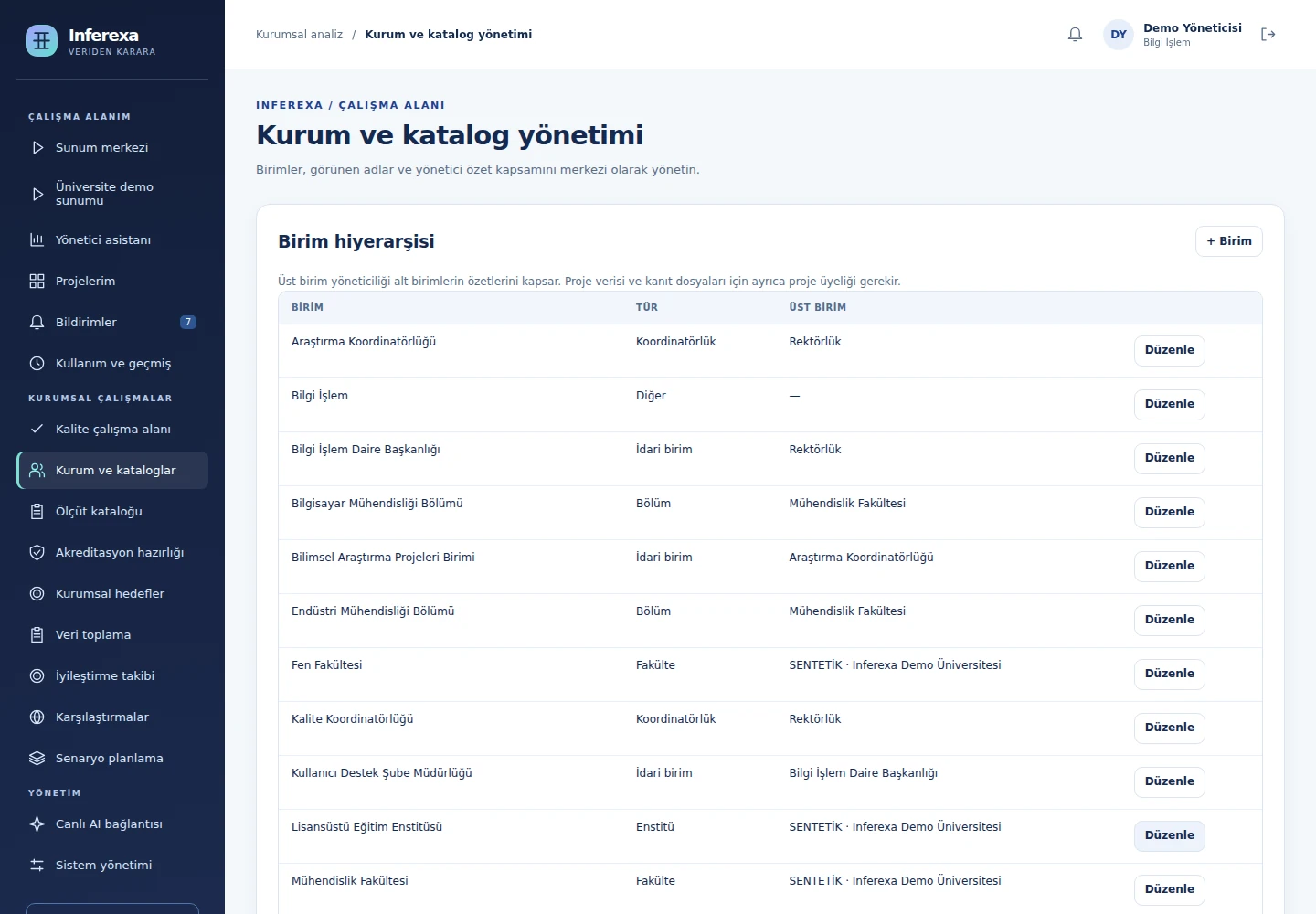
Task: Open notifications bell in the top bar
Action: point(1075,35)
